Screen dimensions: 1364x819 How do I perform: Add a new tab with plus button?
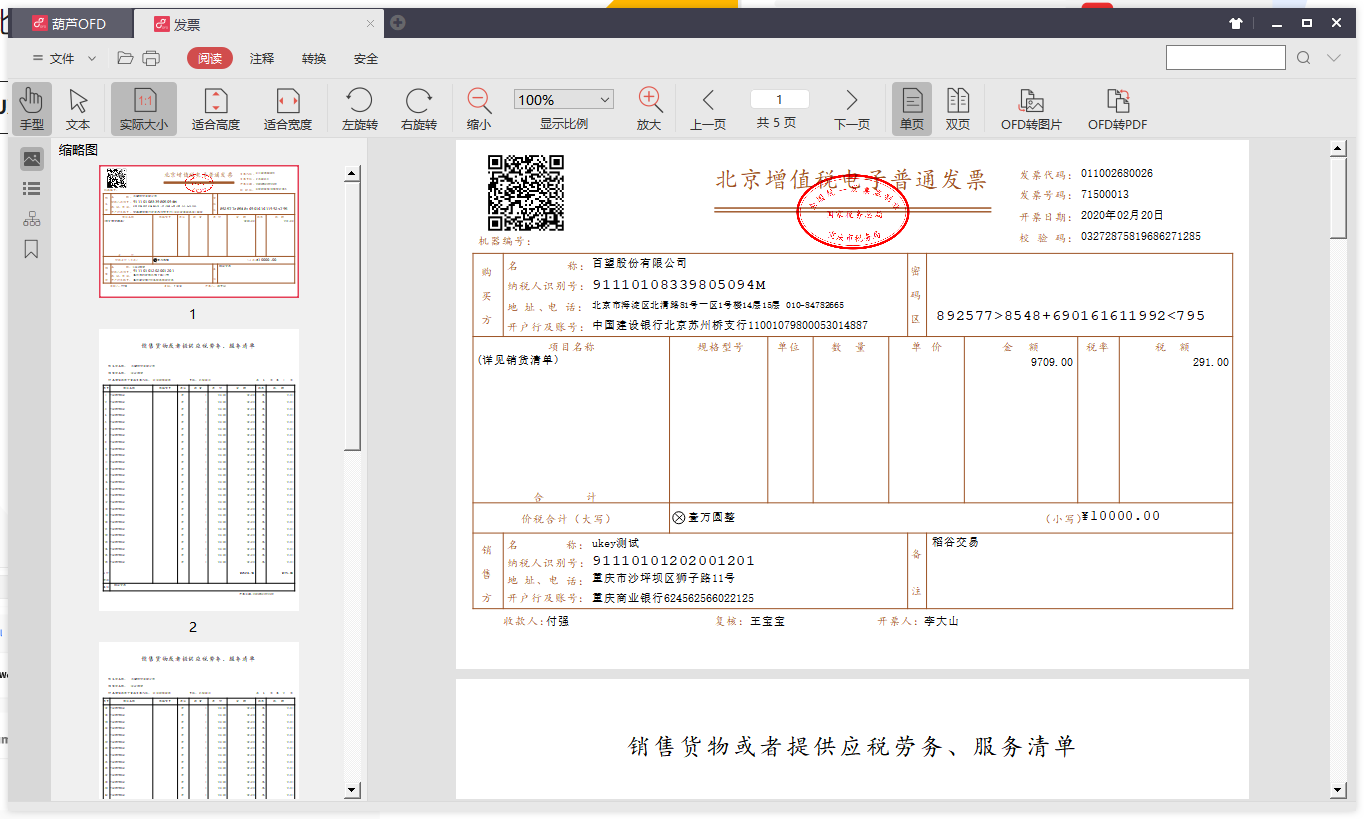click(x=398, y=23)
